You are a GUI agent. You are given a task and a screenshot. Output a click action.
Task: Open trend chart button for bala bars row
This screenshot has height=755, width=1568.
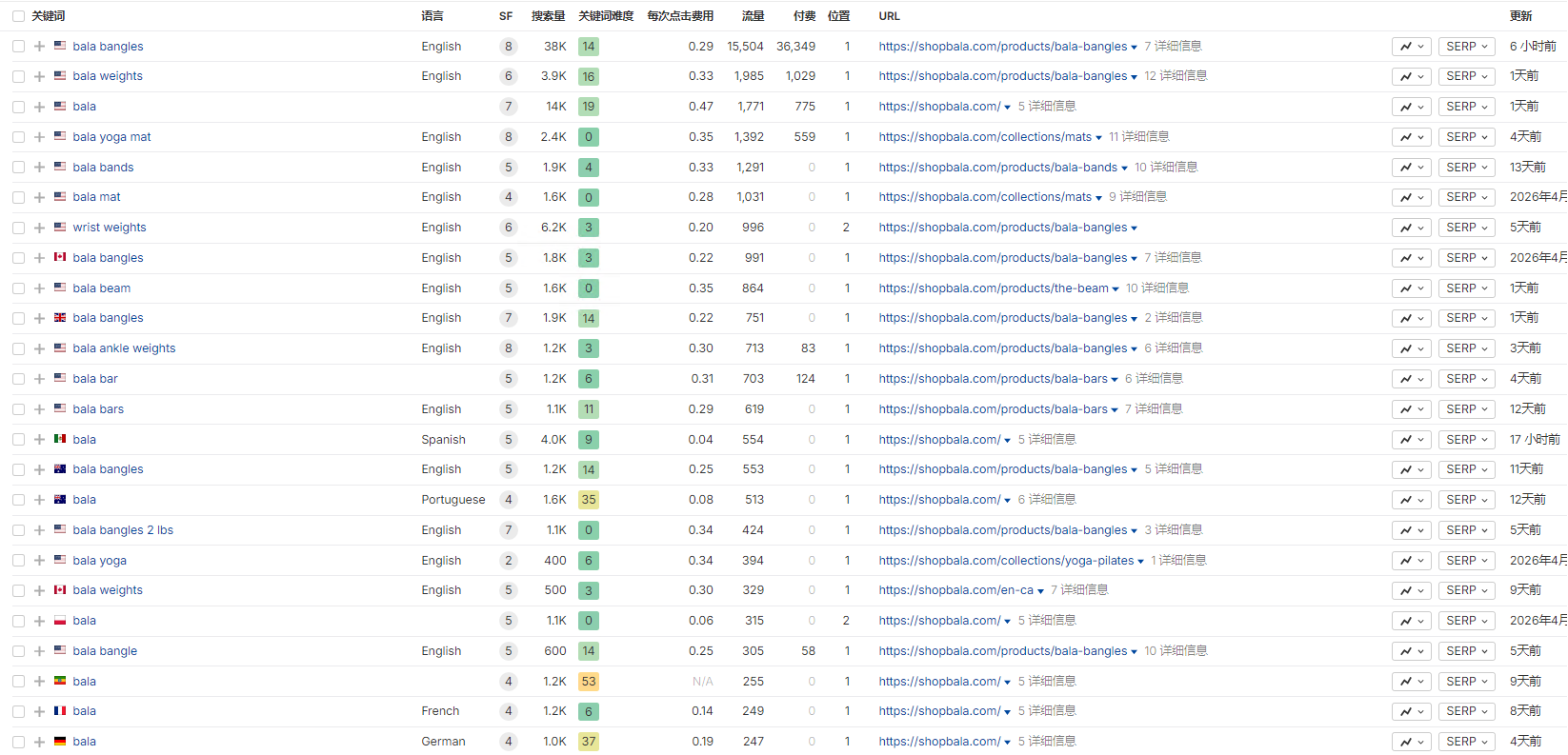(x=1412, y=409)
